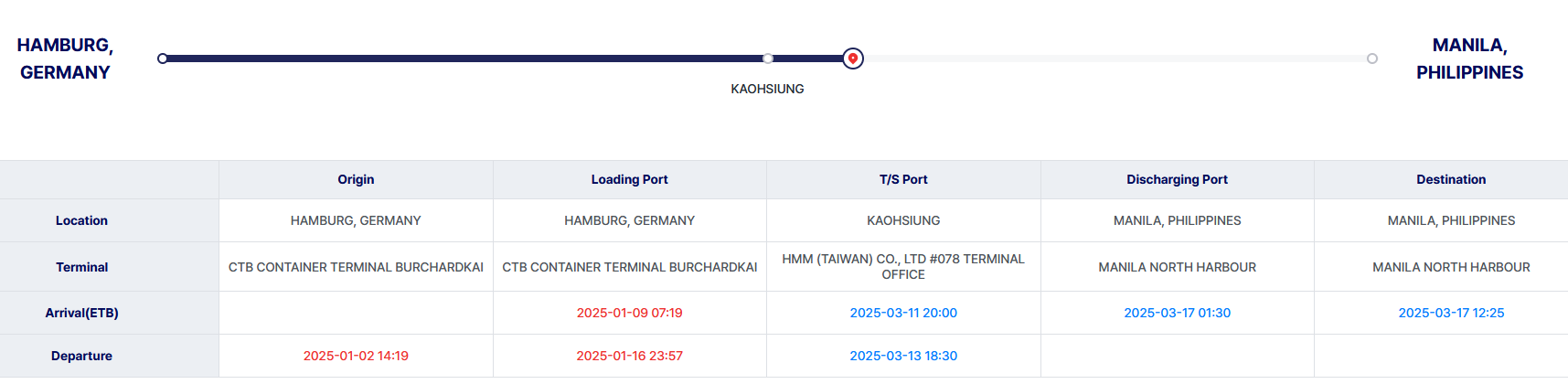1568x384 pixels.
Task: Click T/S port arrival 2025-03-11 20:00
Action: 903,313
